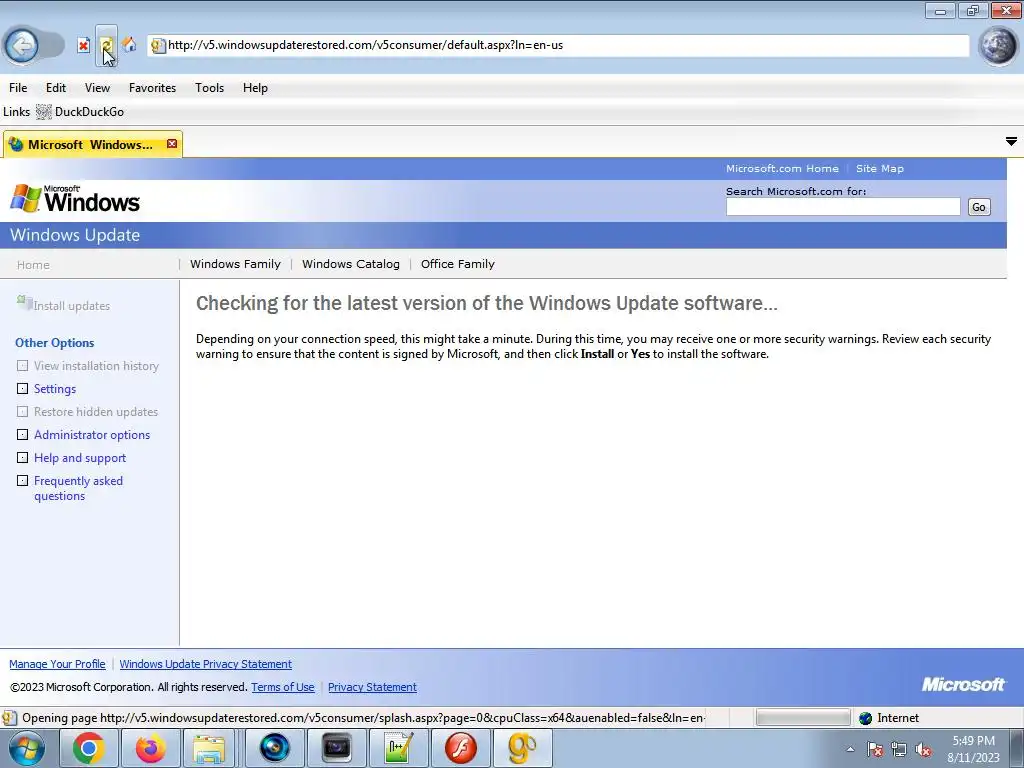Go to the browser home page icon
Viewport: 1024px width, 768px height.
pyautogui.click(x=129, y=44)
